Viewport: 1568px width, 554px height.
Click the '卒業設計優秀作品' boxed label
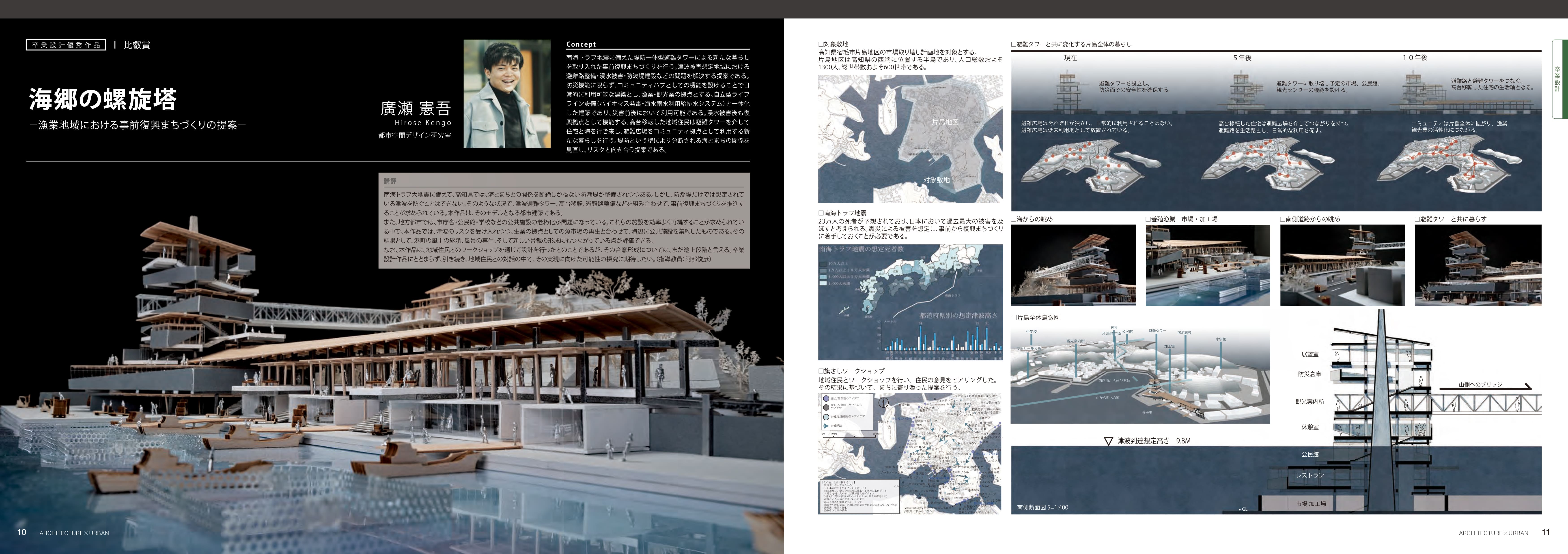(x=66, y=45)
